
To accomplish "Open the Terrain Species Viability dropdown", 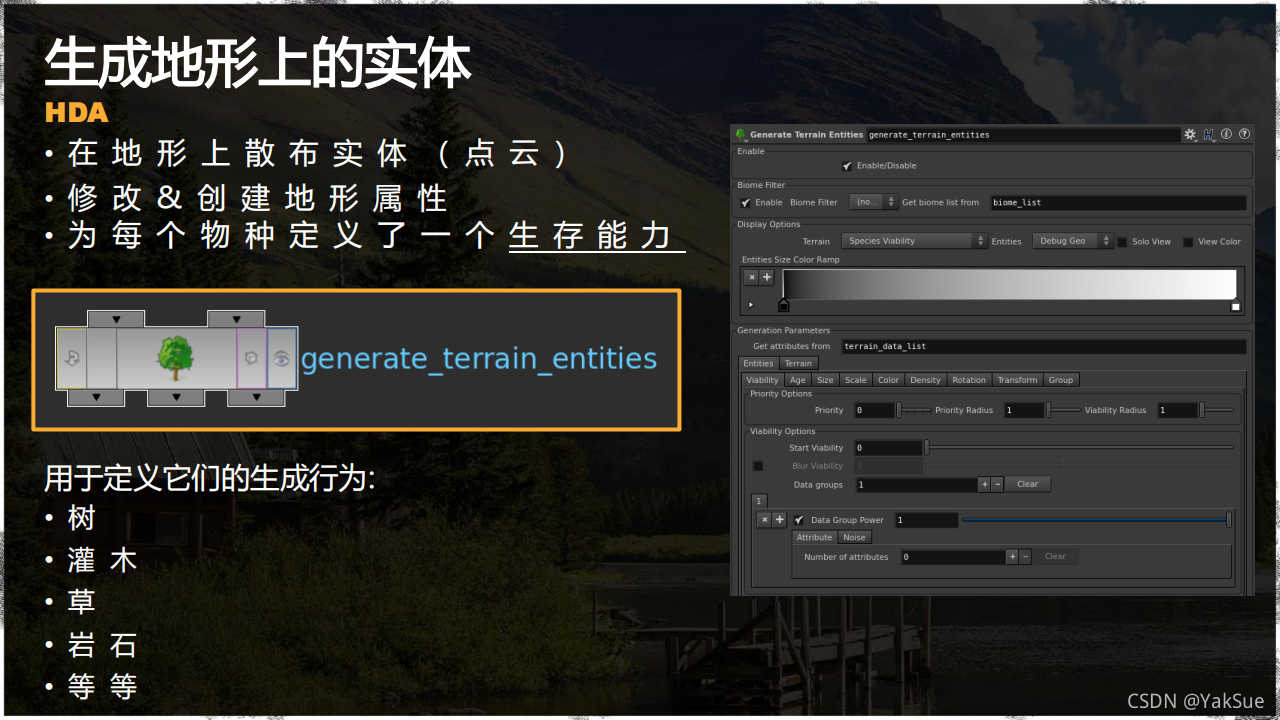I will pyautogui.click(x=914, y=241).
